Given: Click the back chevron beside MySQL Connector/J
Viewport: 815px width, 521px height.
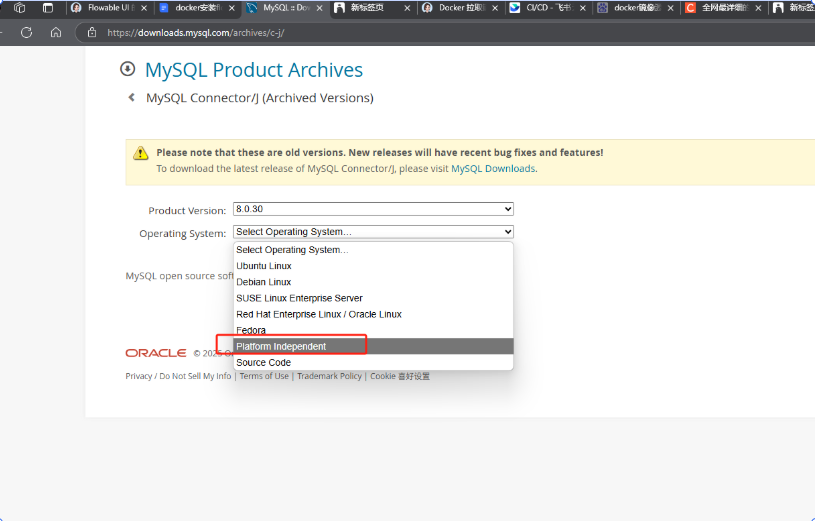Looking at the screenshot, I should [x=132, y=97].
